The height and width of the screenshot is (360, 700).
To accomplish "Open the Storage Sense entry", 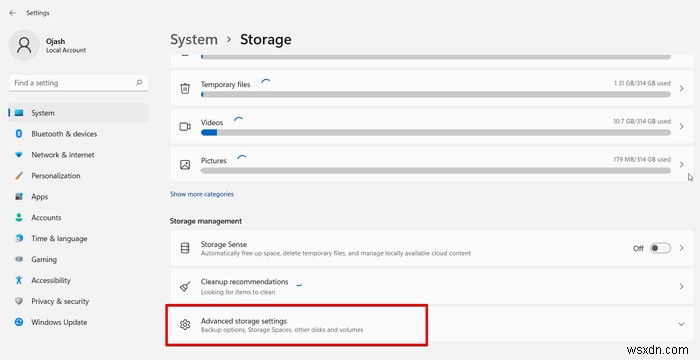I will coord(432,248).
